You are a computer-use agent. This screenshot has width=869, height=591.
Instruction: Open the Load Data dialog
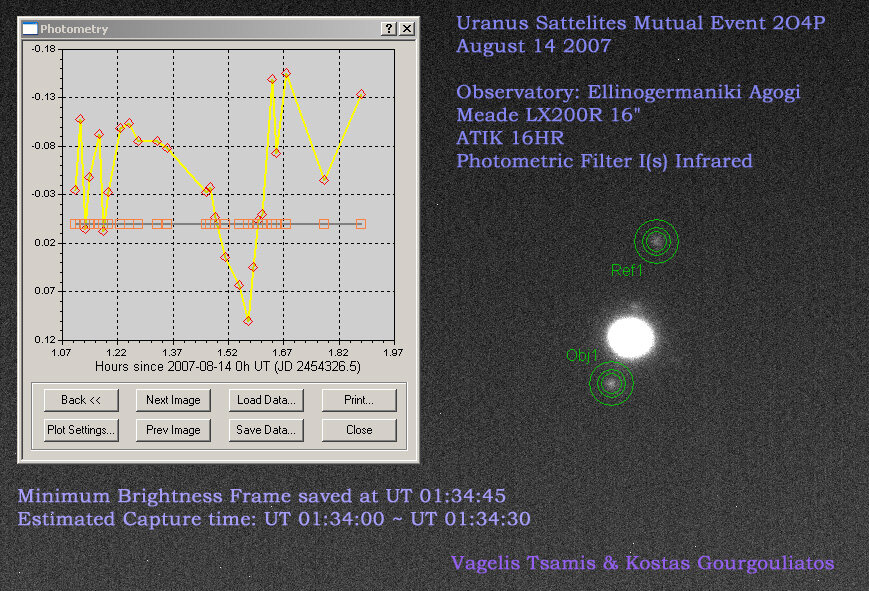[266, 400]
